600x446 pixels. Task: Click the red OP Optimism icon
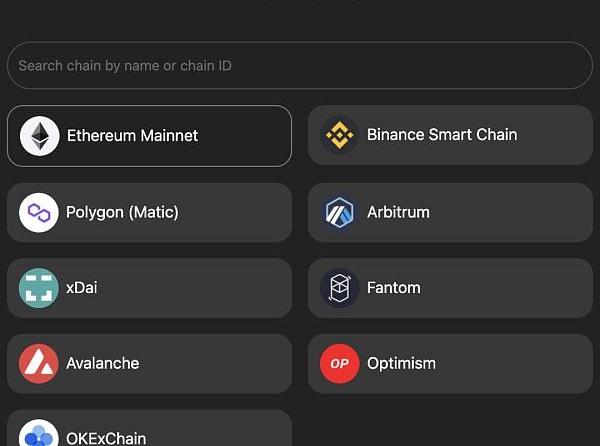(x=340, y=363)
